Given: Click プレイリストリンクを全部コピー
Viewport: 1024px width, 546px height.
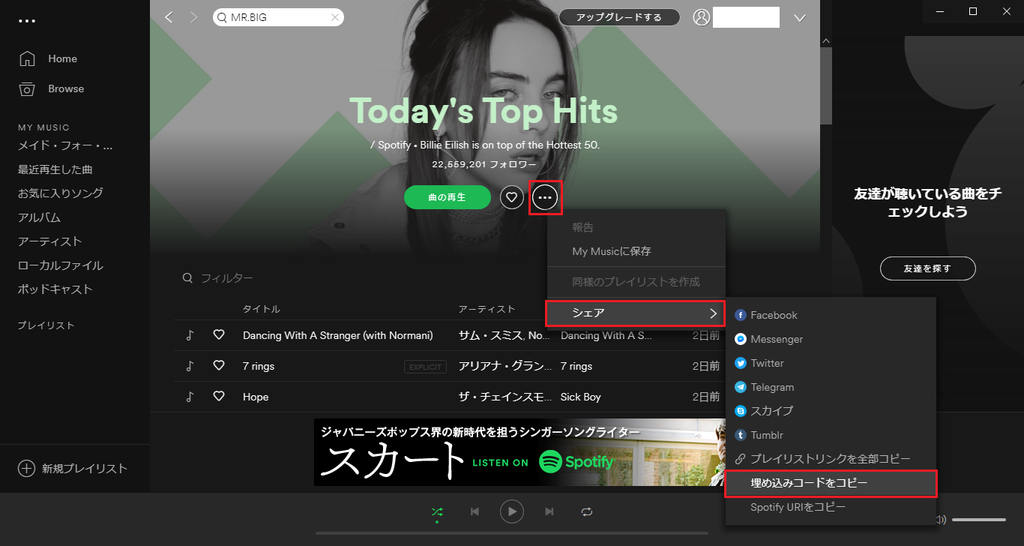Looking at the screenshot, I should tap(831, 459).
